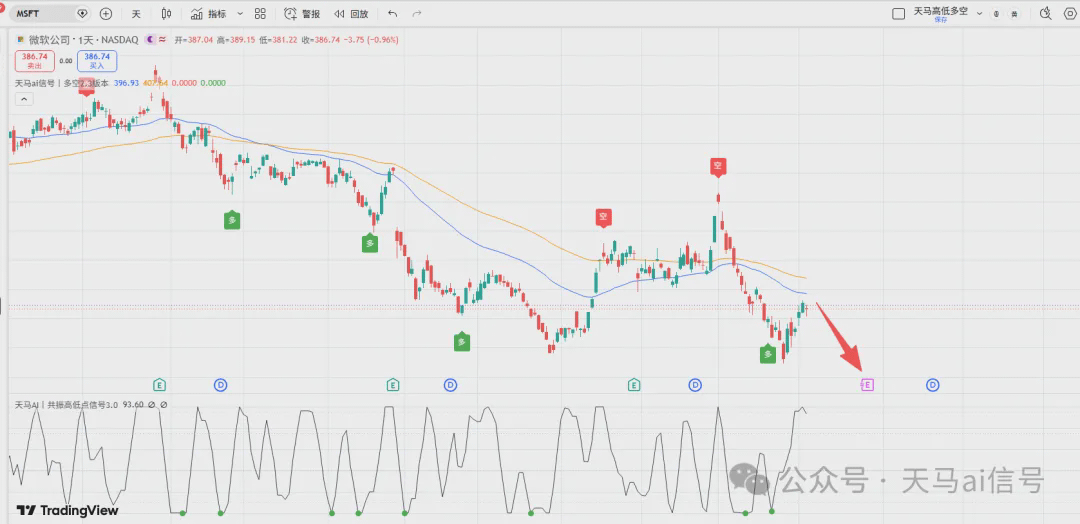Open quick search magnifier with lightning
This screenshot has height=524, width=1080.
pyautogui.click(x=1046, y=13)
